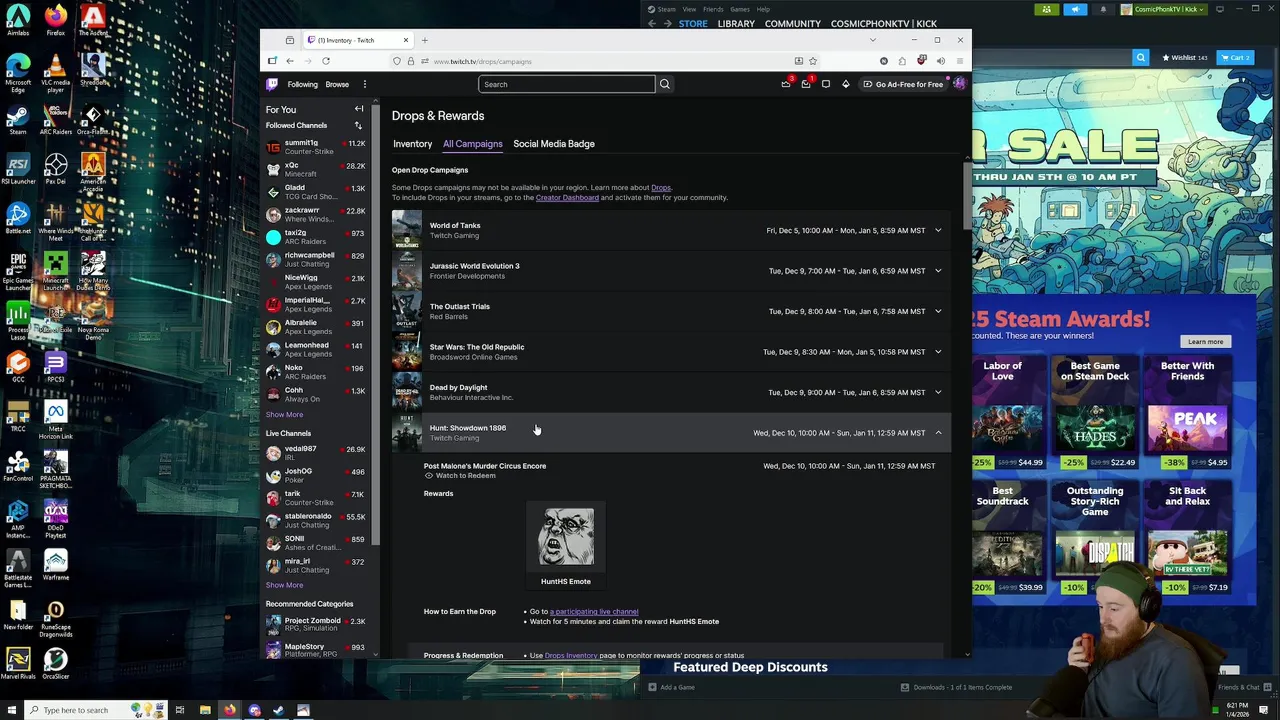This screenshot has height=720, width=1280.
Task: Show more followed channels
Action: 284,414
